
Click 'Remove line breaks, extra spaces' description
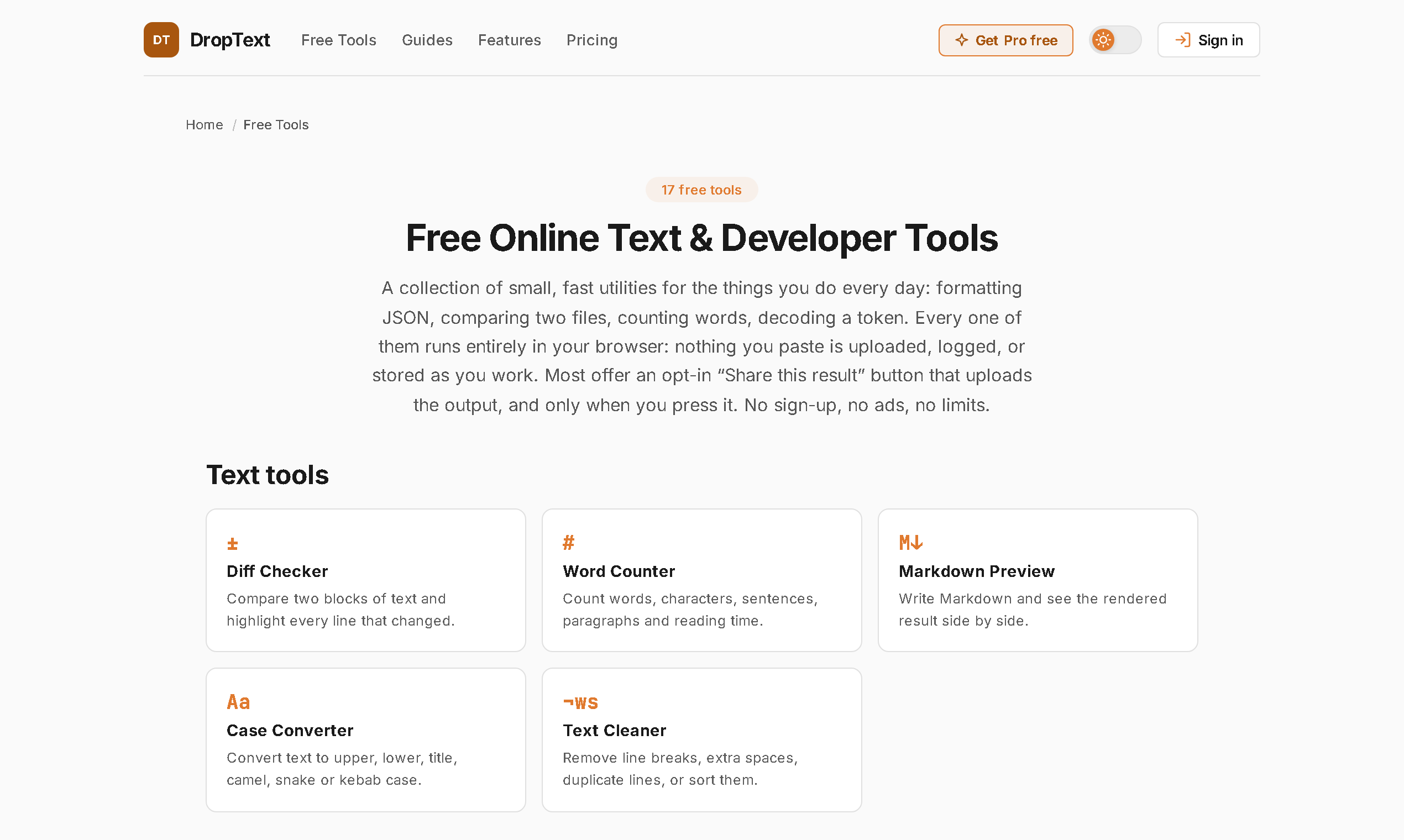pyautogui.click(x=680, y=769)
